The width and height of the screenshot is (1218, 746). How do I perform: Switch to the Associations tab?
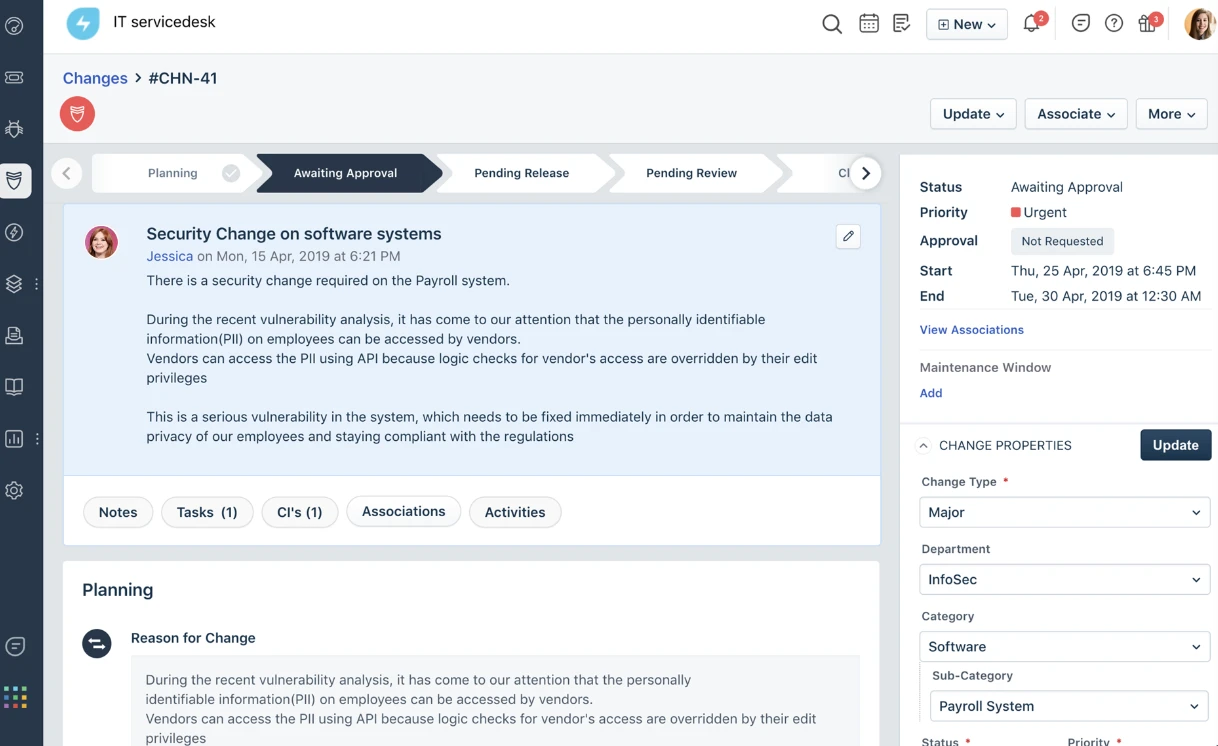(x=403, y=511)
